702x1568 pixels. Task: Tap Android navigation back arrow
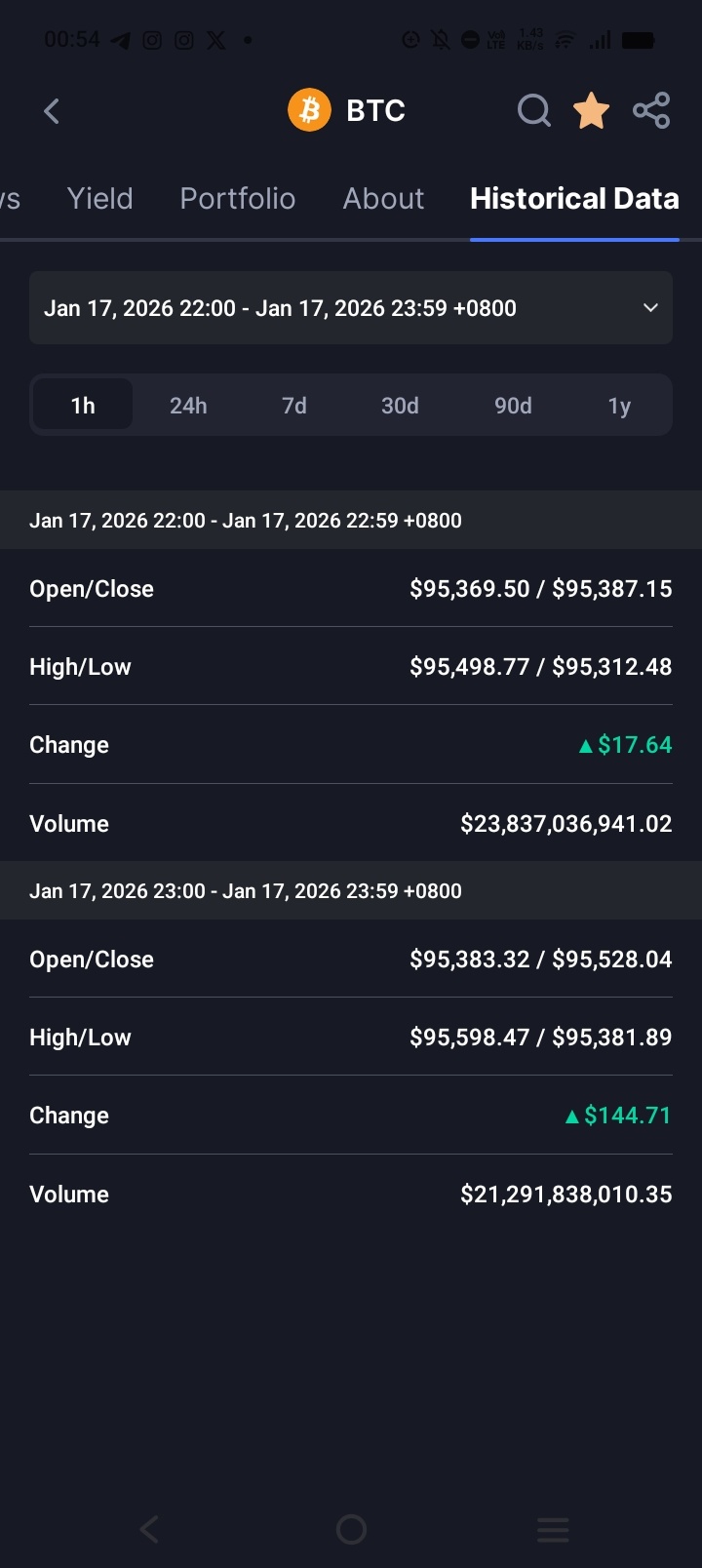[x=149, y=1529]
